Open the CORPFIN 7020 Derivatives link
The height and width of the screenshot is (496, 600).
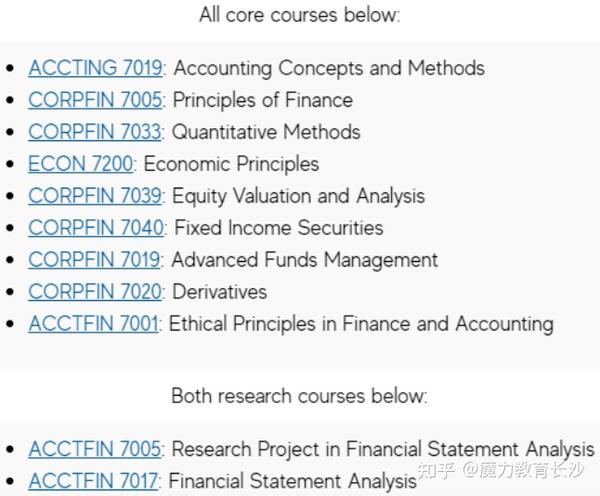click(x=95, y=292)
